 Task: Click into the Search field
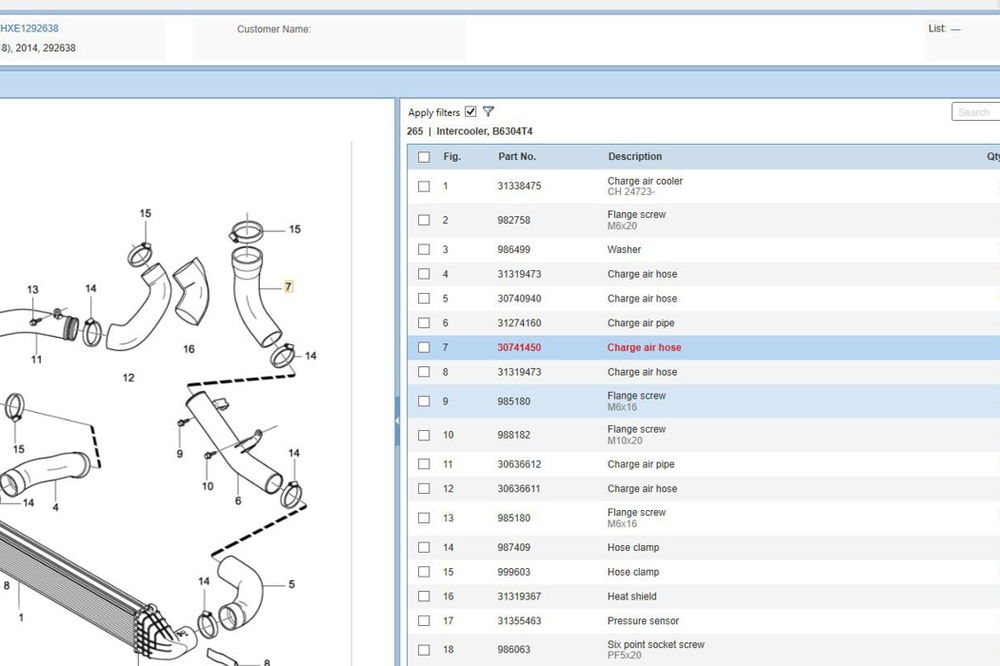coord(976,112)
